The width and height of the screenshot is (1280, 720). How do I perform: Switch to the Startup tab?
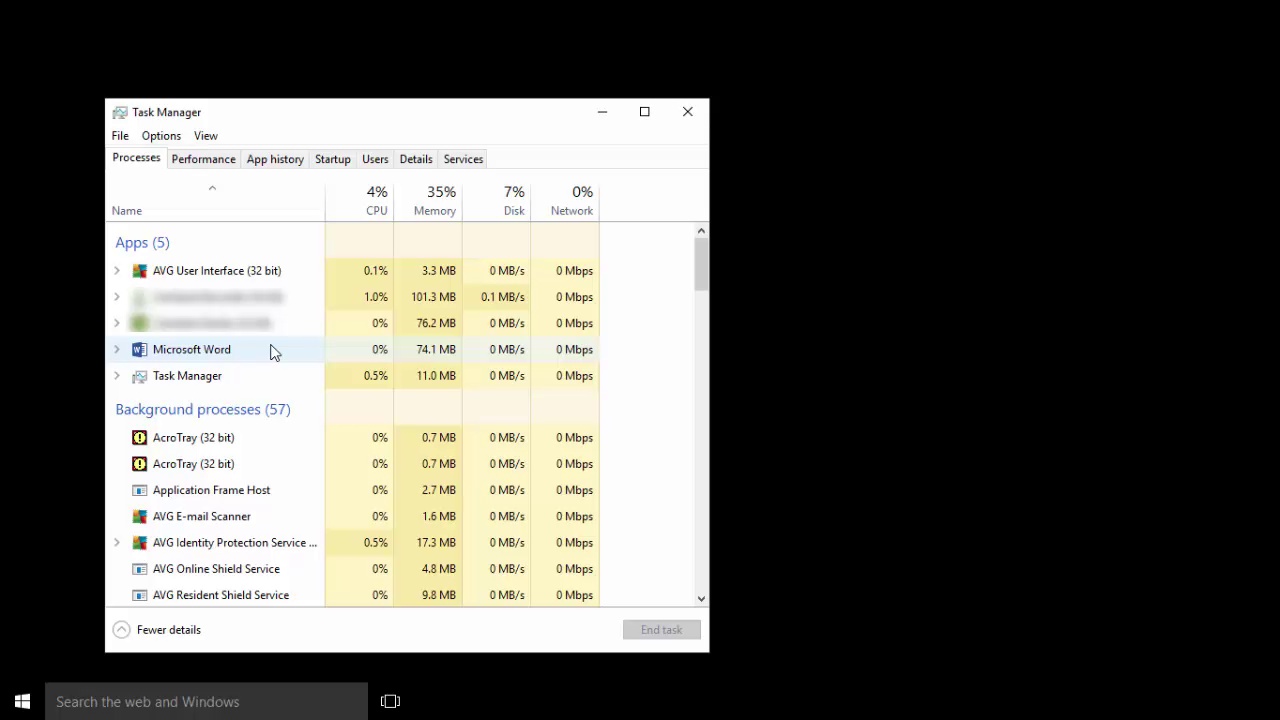click(x=333, y=159)
